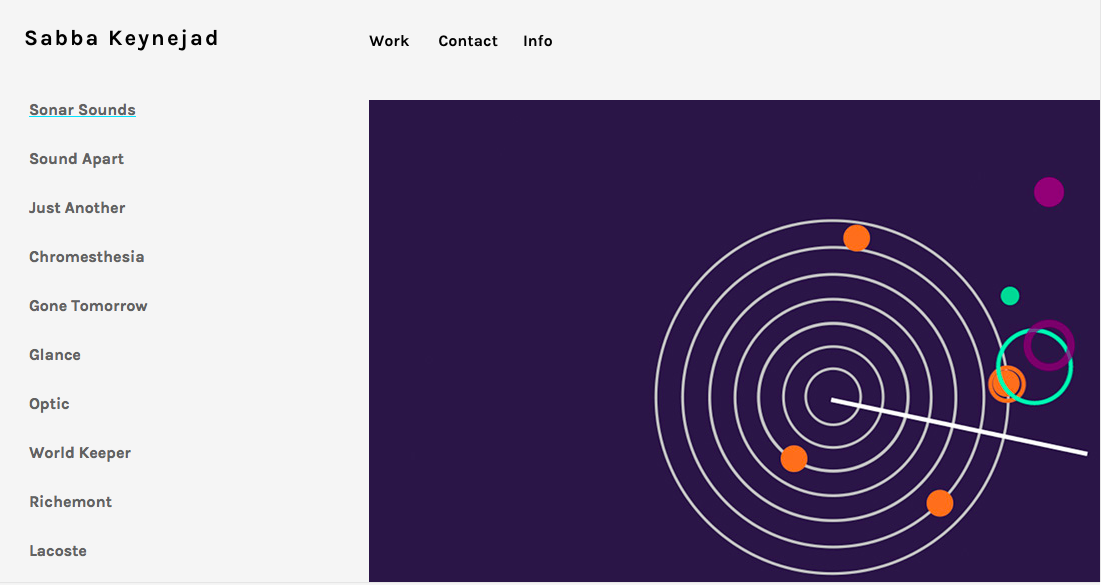
Task: Open the World Keeper project
Action: (80, 453)
